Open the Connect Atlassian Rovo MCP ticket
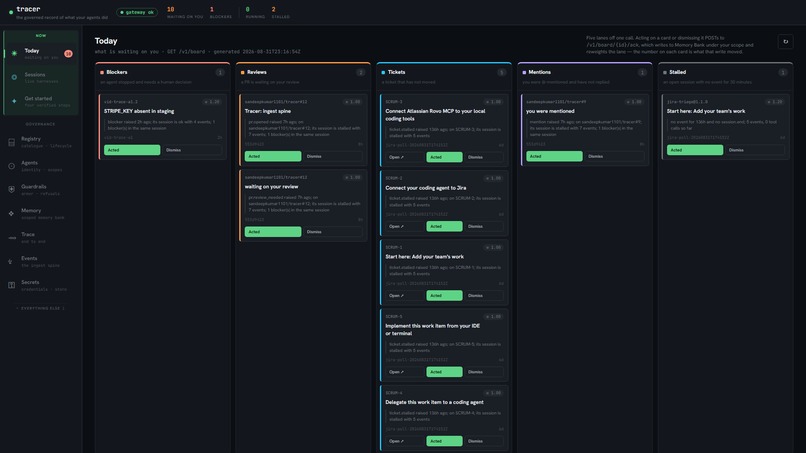The width and height of the screenshot is (806, 453). coord(405,157)
